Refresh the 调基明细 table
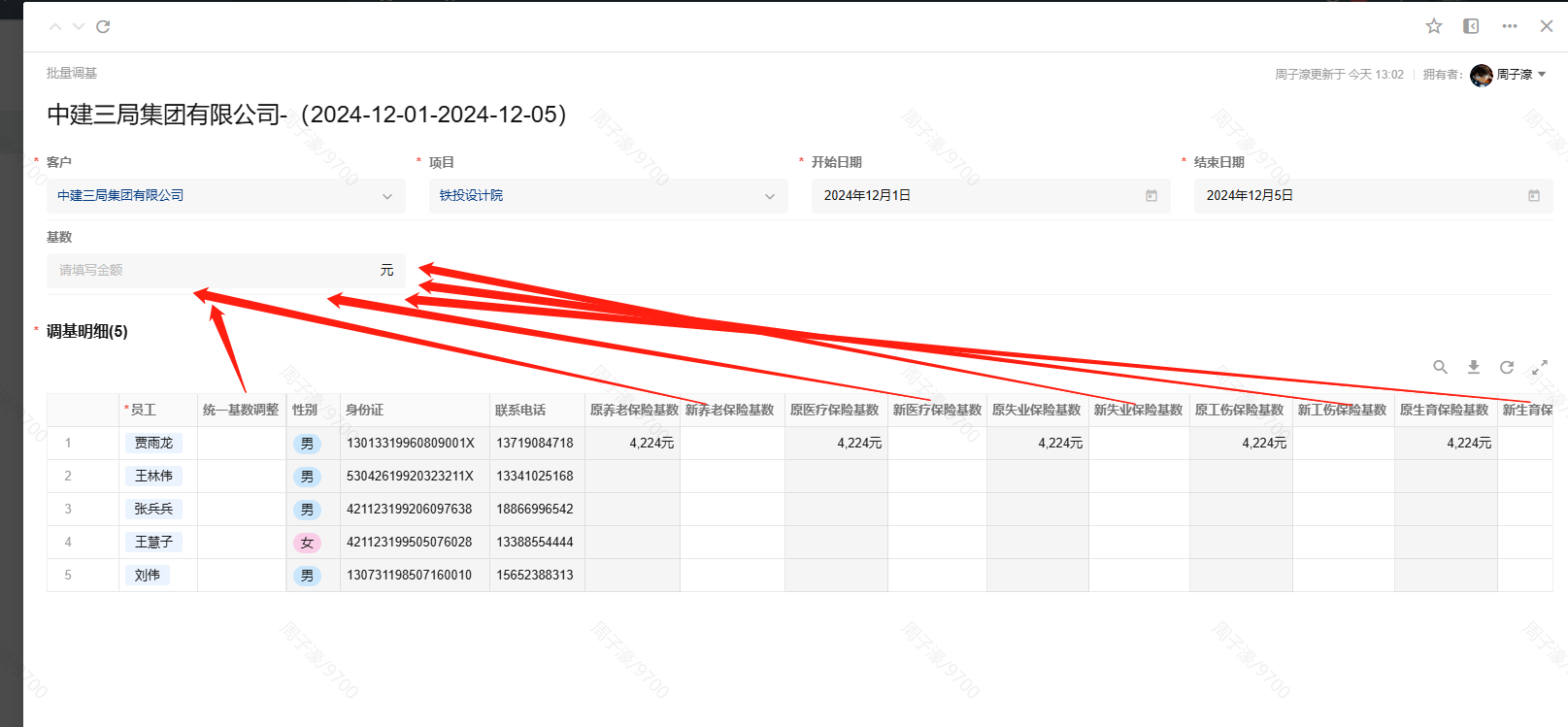The height and width of the screenshot is (727, 1568). [x=1507, y=367]
